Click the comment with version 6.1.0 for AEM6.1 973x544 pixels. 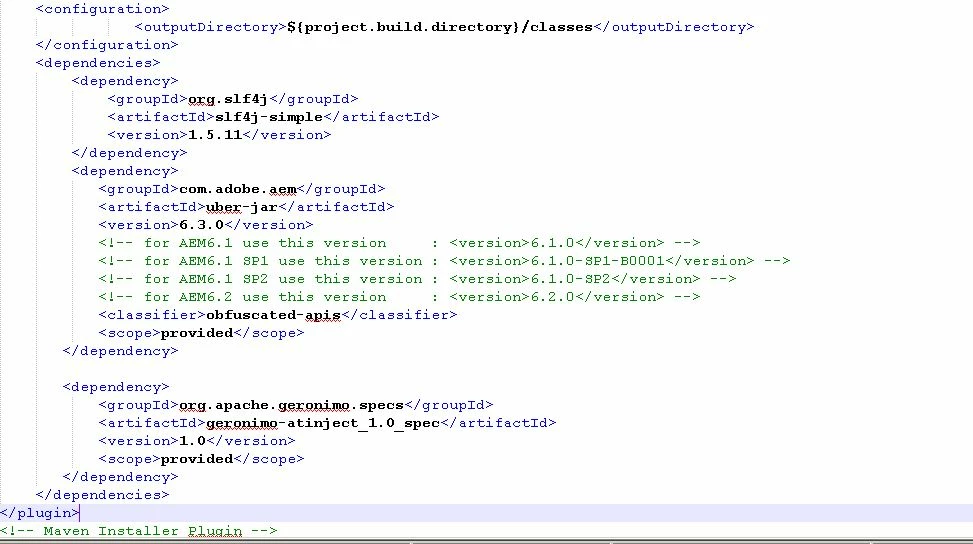tap(399, 243)
